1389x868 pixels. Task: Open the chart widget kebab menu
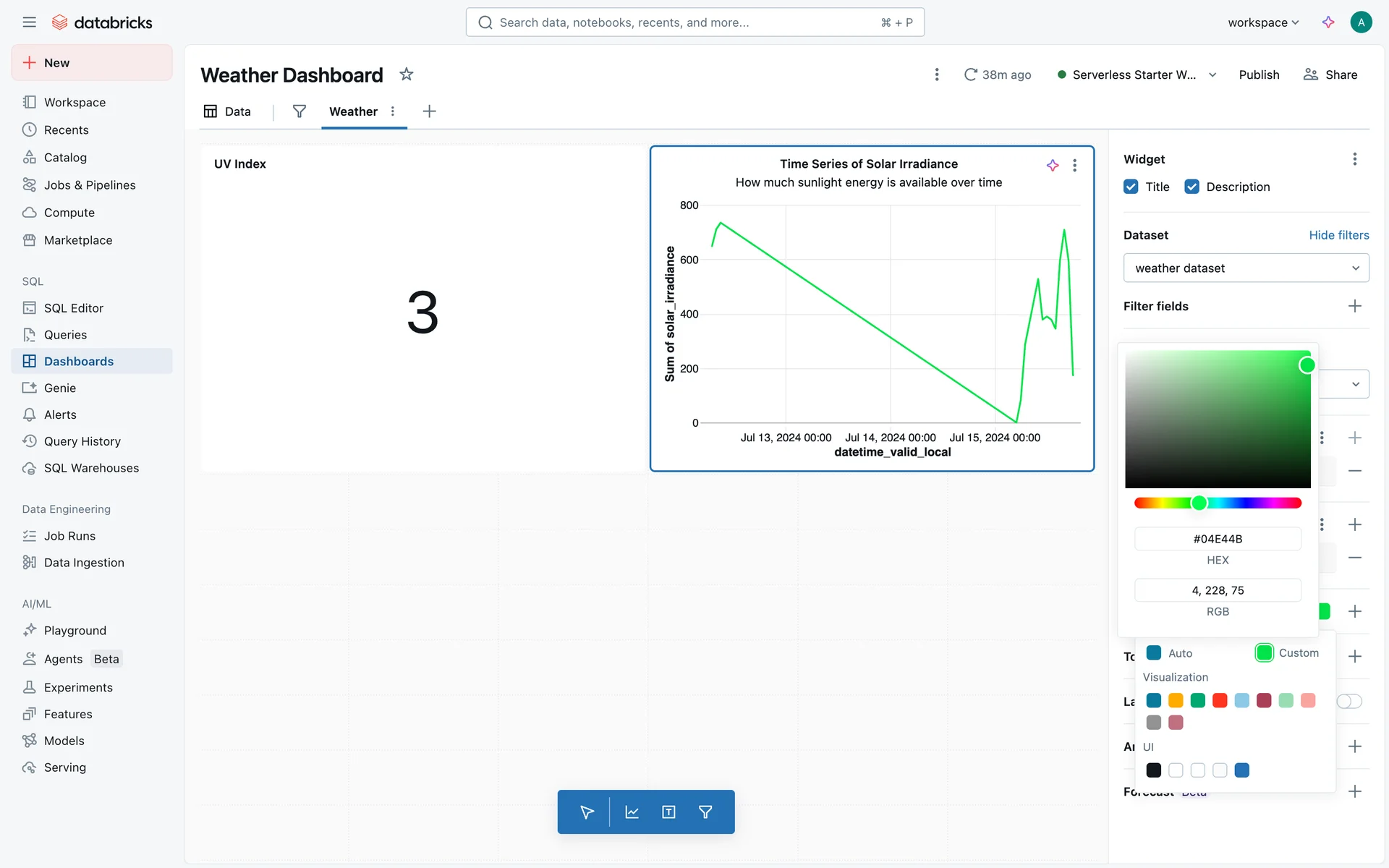[x=1075, y=166]
